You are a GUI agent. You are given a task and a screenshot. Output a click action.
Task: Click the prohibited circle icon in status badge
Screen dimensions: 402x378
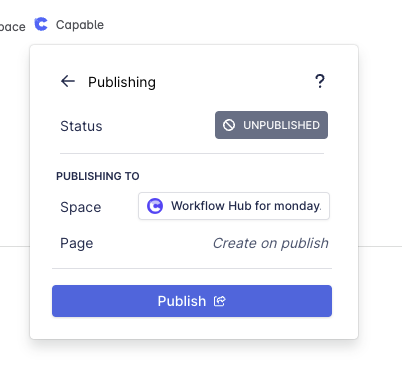(229, 125)
